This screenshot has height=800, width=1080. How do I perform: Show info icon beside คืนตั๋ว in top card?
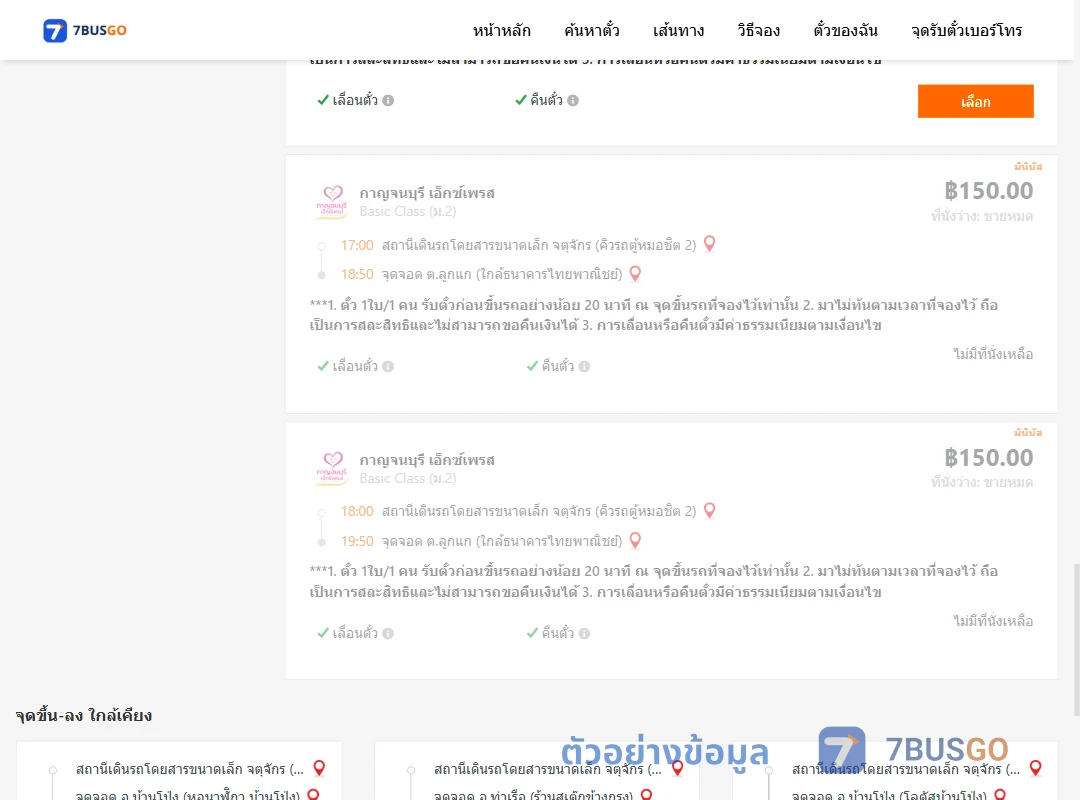[x=573, y=101]
